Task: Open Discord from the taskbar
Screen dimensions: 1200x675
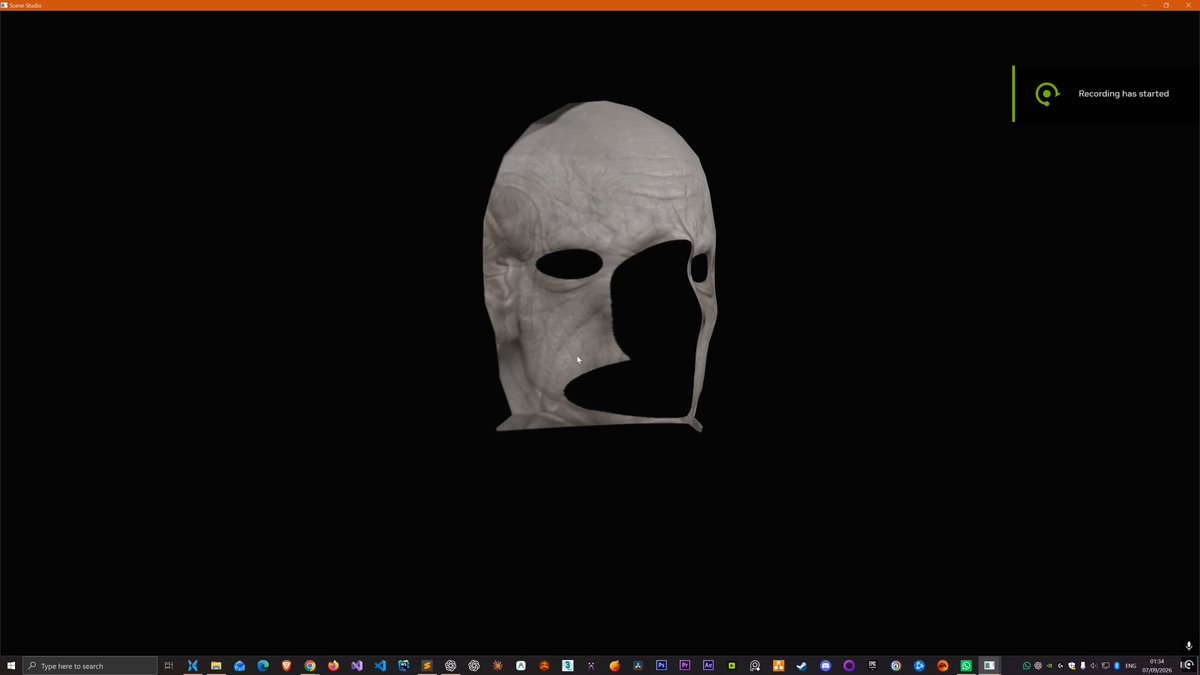Action: coord(825,666)
